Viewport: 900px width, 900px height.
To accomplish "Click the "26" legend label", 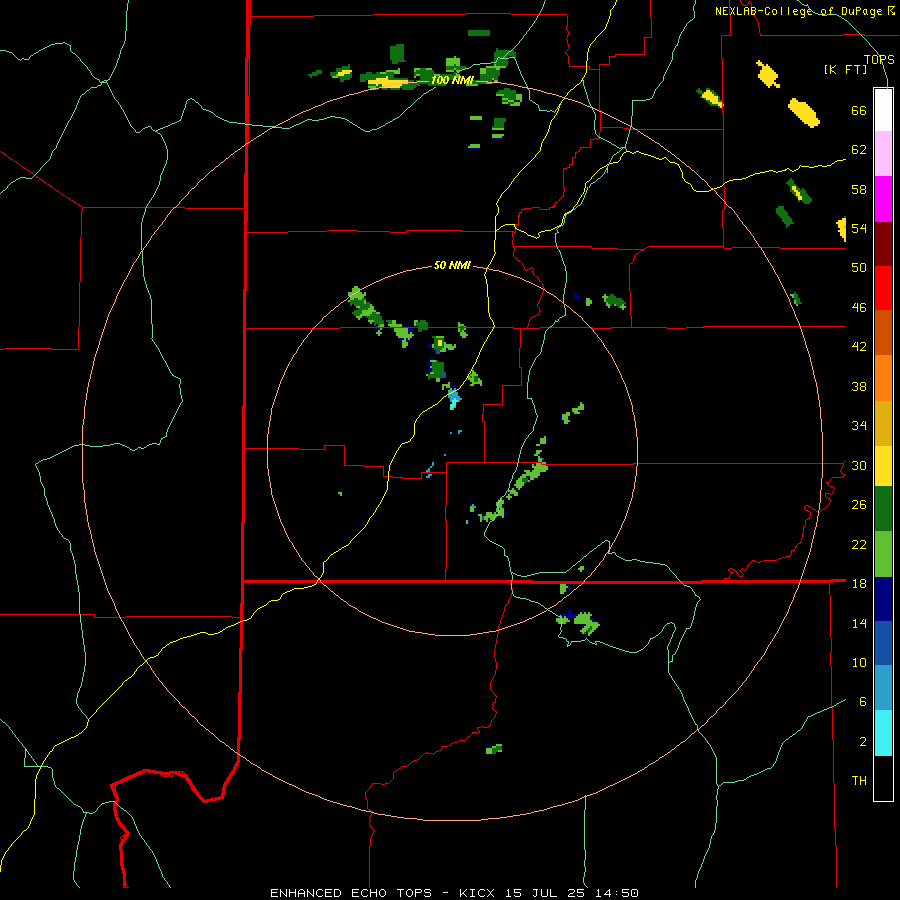I will [859, 505].
